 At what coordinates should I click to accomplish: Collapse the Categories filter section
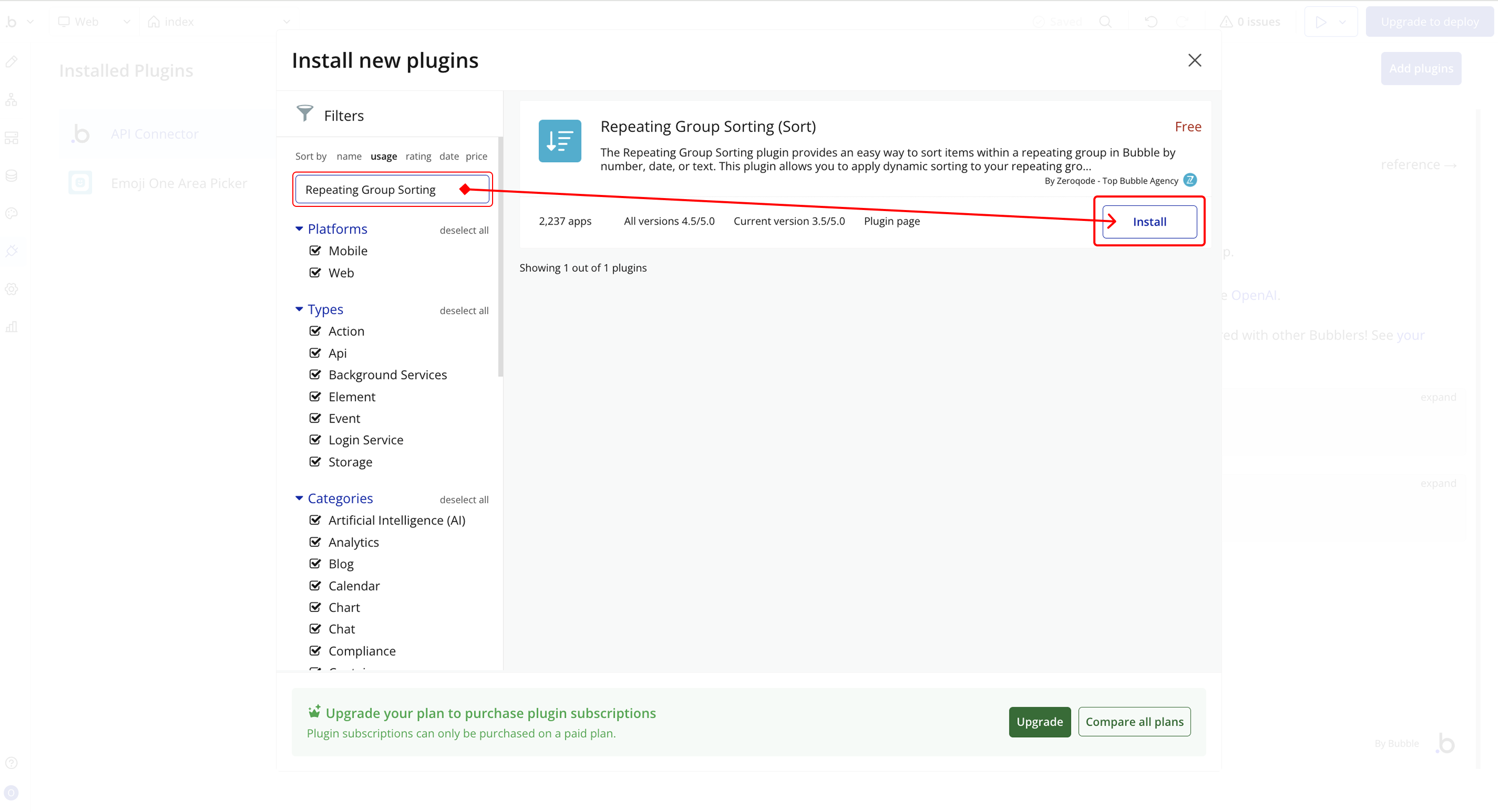coord(299,498)
